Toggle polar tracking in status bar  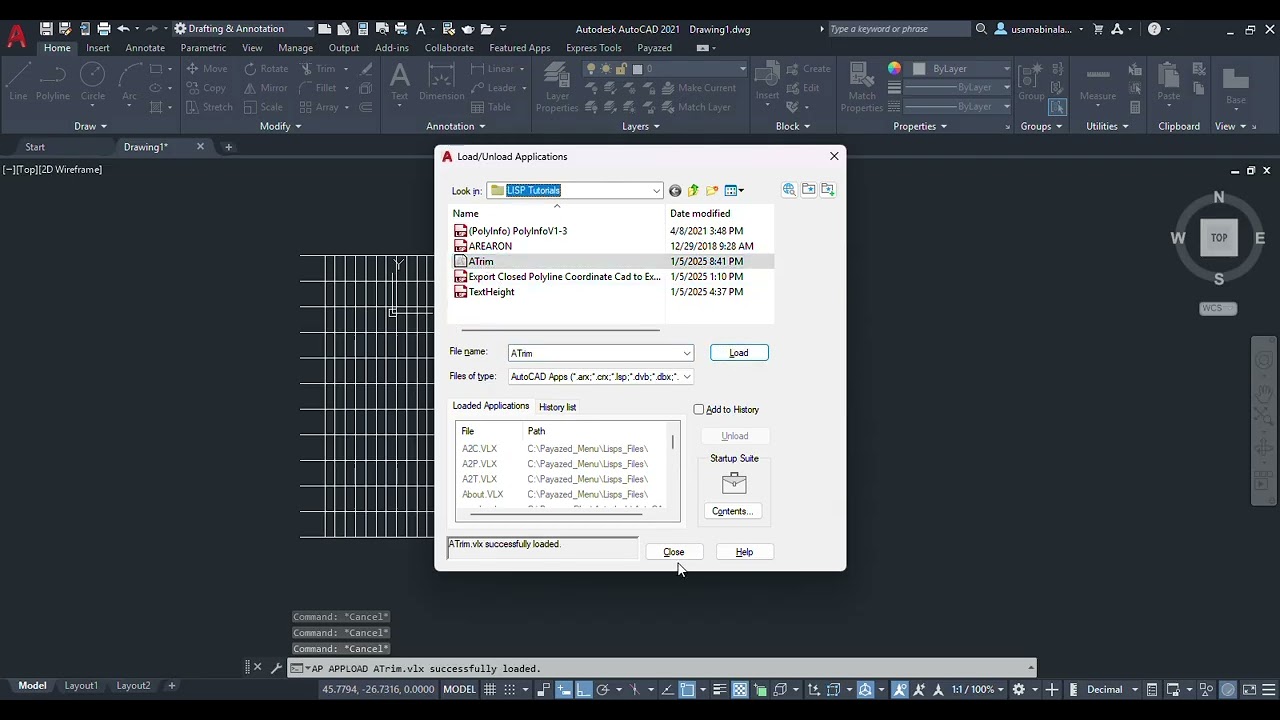[603, 689]
